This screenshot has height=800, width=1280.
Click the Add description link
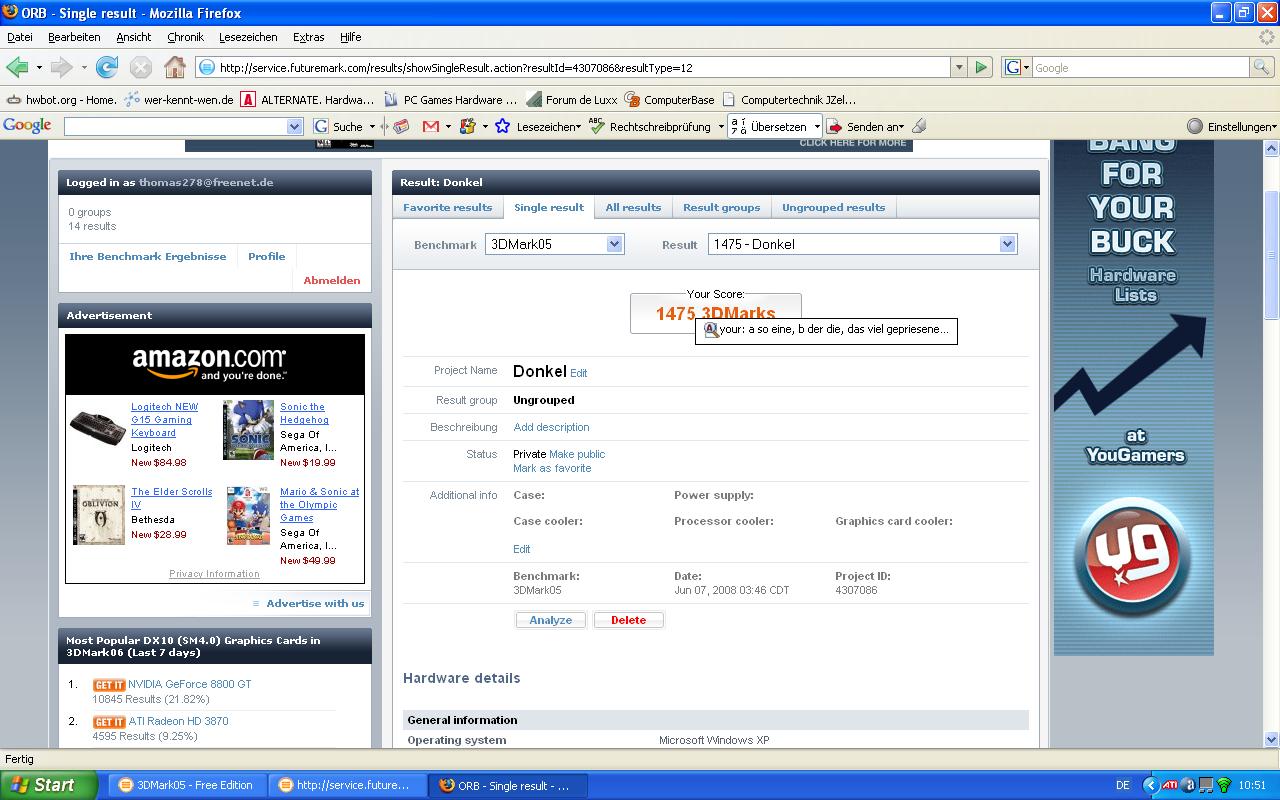pyautogui.click(x=551, y=427)
